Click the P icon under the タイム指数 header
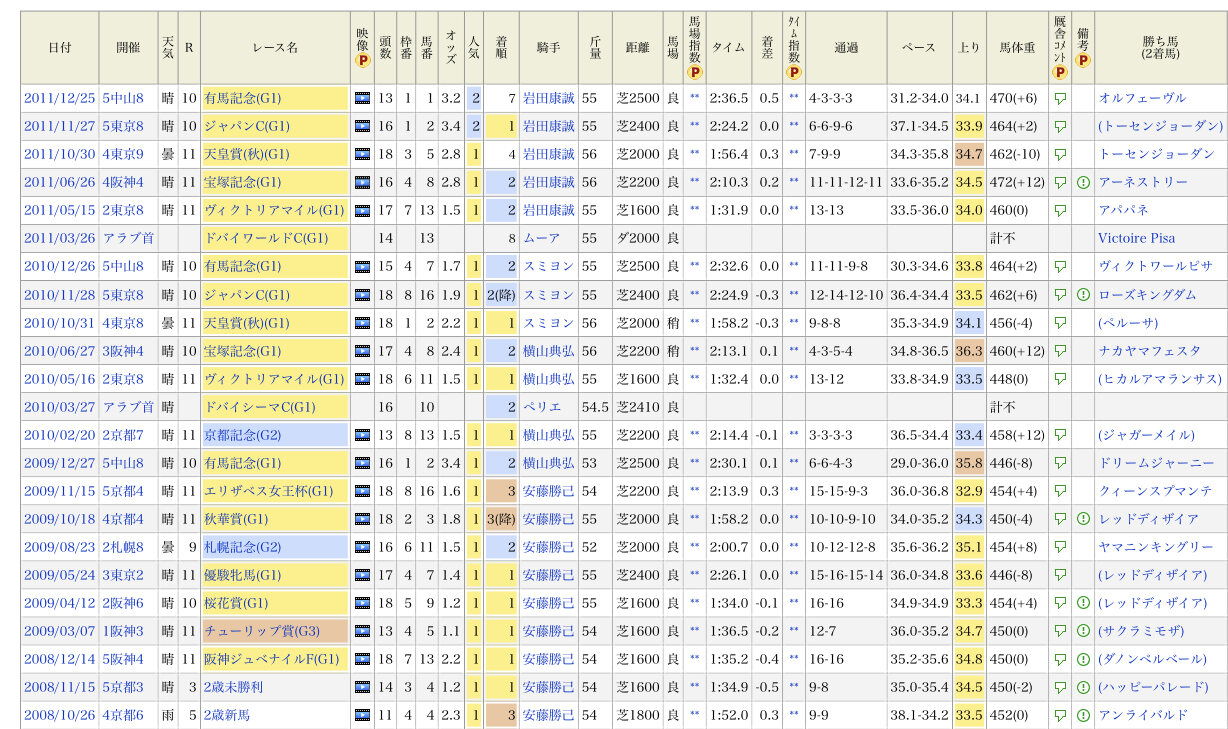1228x729 pixels. point(793,72)
